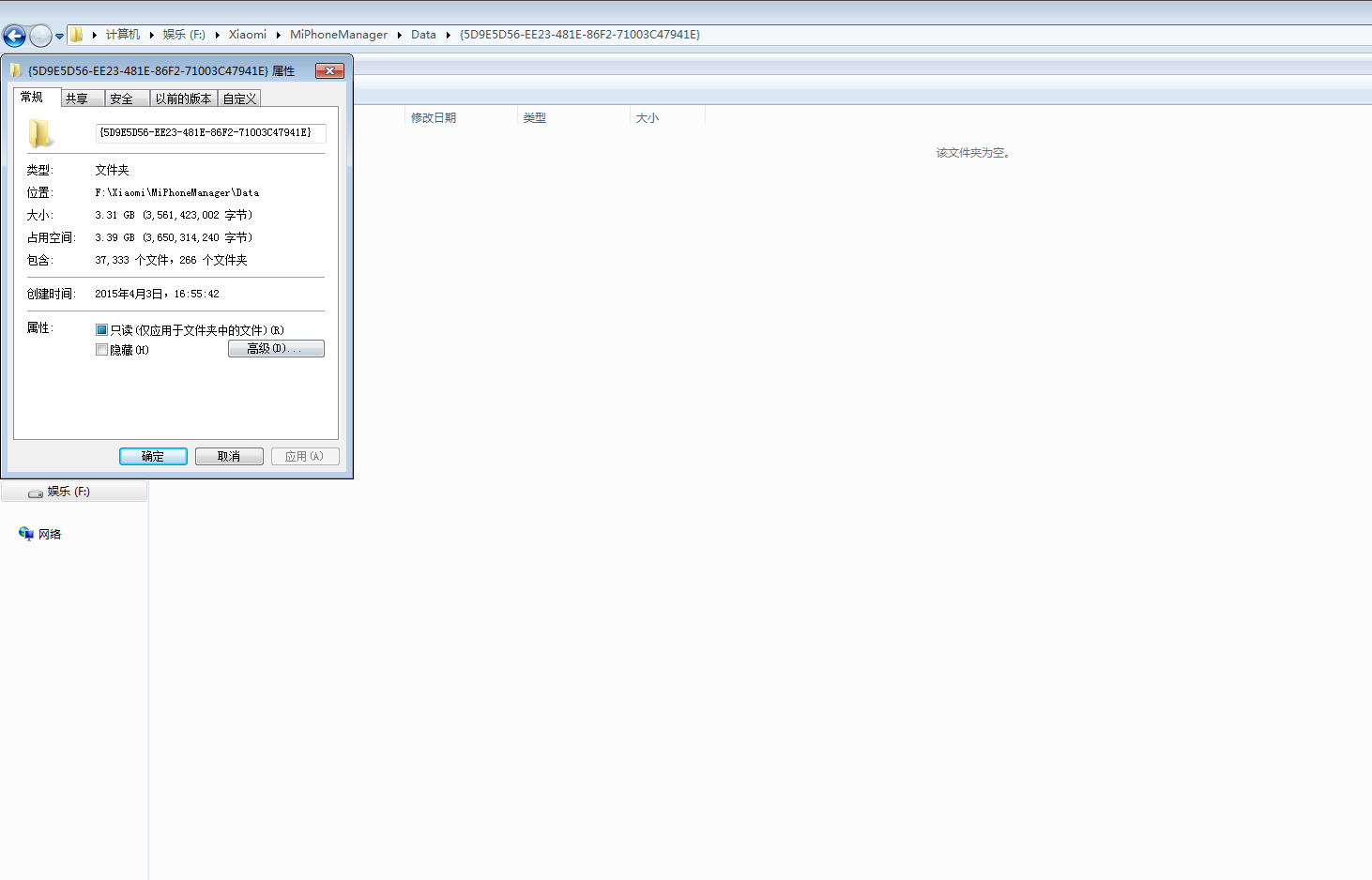Click the drive icon next to 娱乐 (F:)
This screenshot has height=880, width=1372.
[36, 493]
